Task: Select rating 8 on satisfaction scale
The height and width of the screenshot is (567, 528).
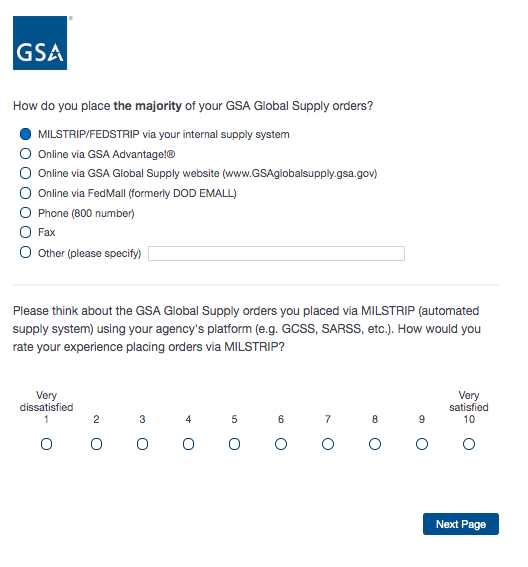Action: 375,444
